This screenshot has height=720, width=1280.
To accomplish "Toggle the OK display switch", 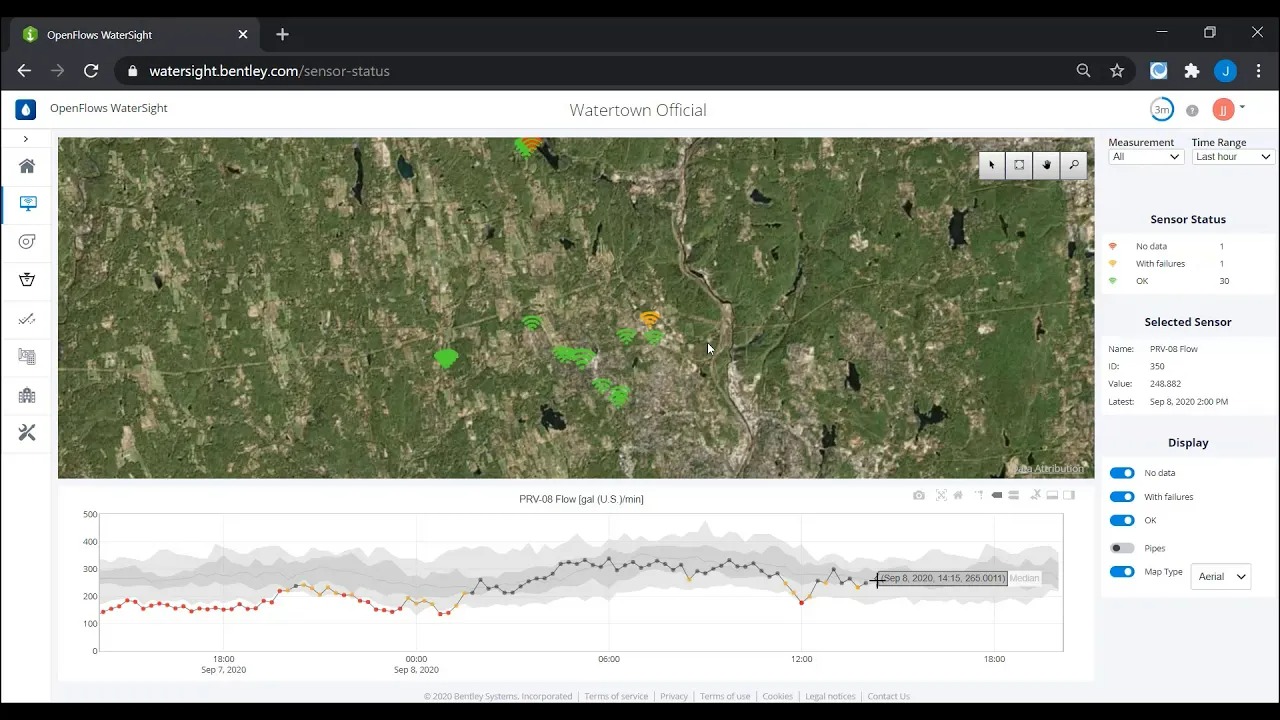I will pyautogui.click(x=1122, y=520).
